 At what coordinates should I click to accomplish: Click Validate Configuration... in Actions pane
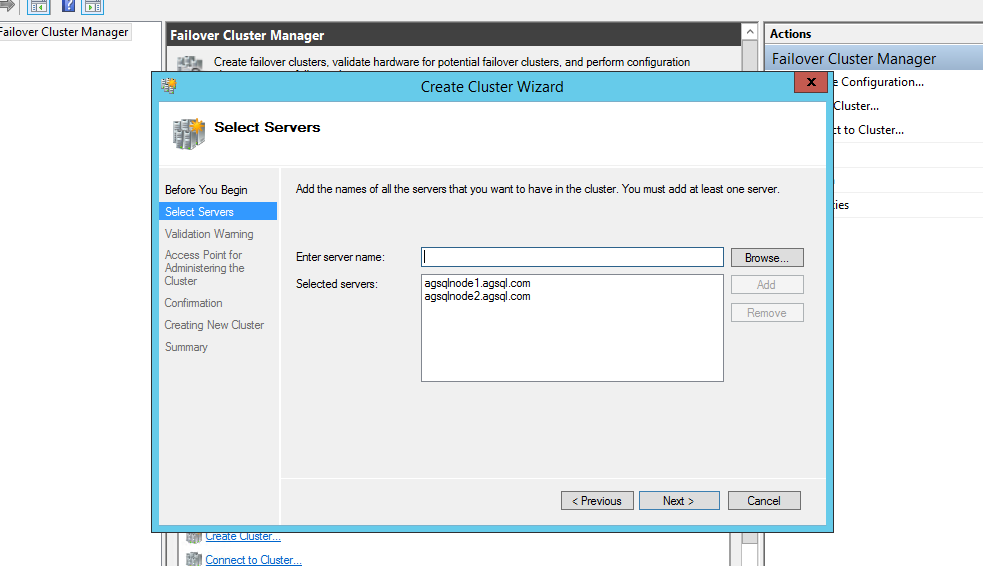tap(878, 82)
